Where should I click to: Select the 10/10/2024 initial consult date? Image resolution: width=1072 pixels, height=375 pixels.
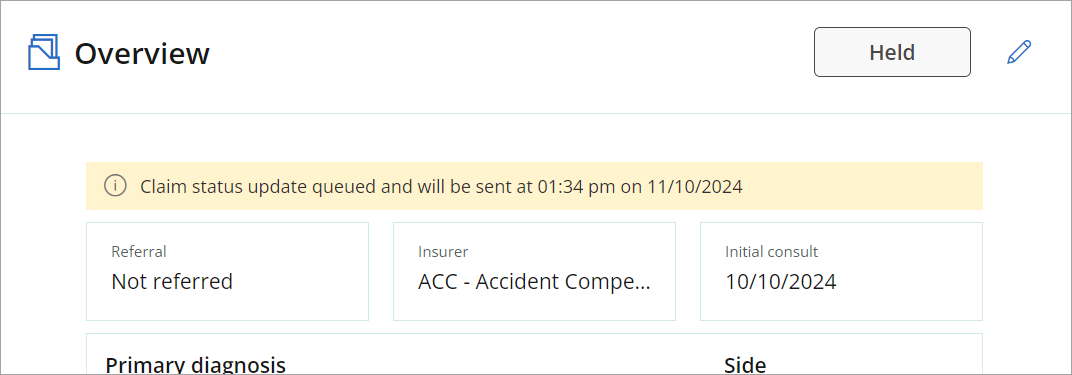[781, 281]
